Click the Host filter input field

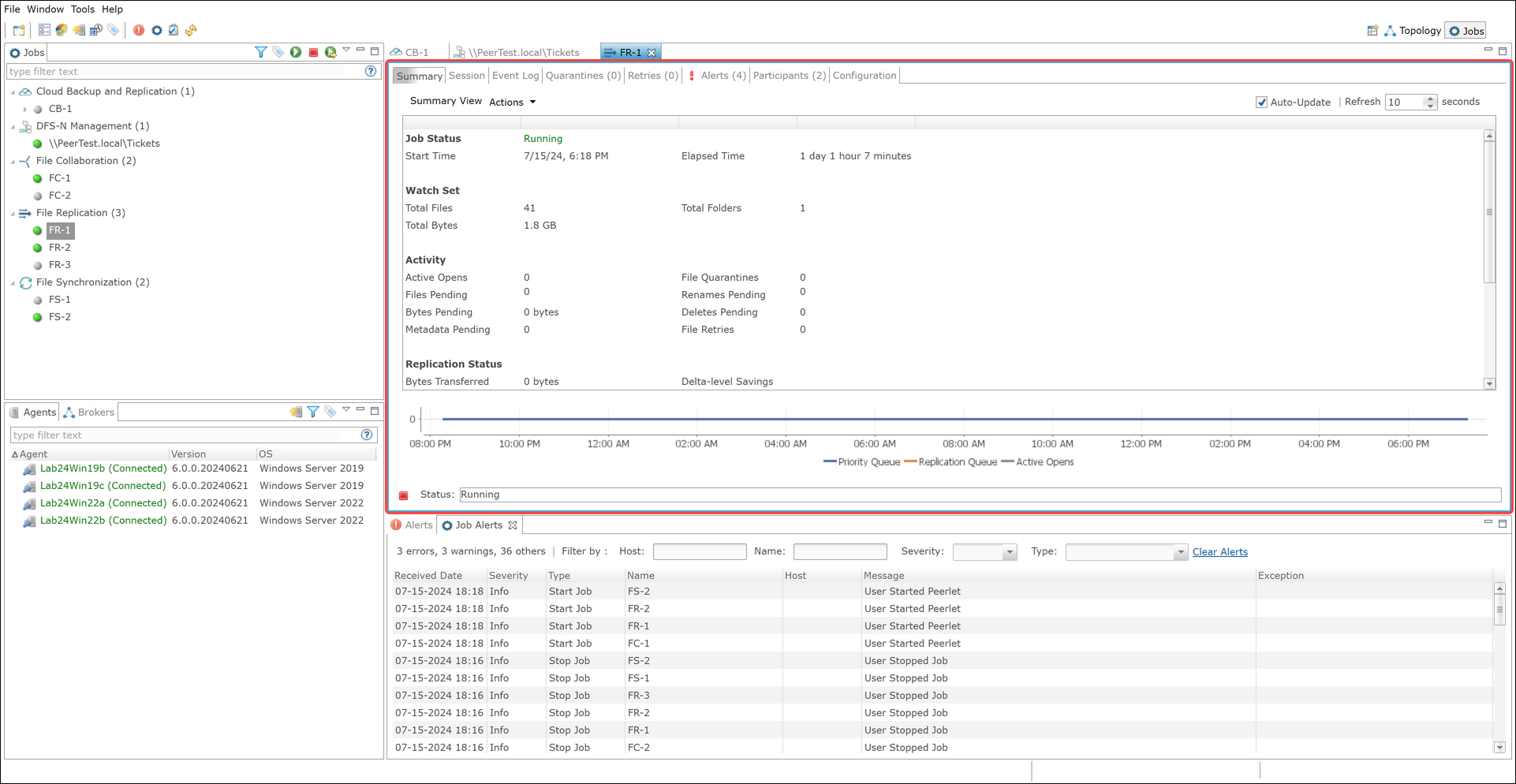tap(700, 552)
